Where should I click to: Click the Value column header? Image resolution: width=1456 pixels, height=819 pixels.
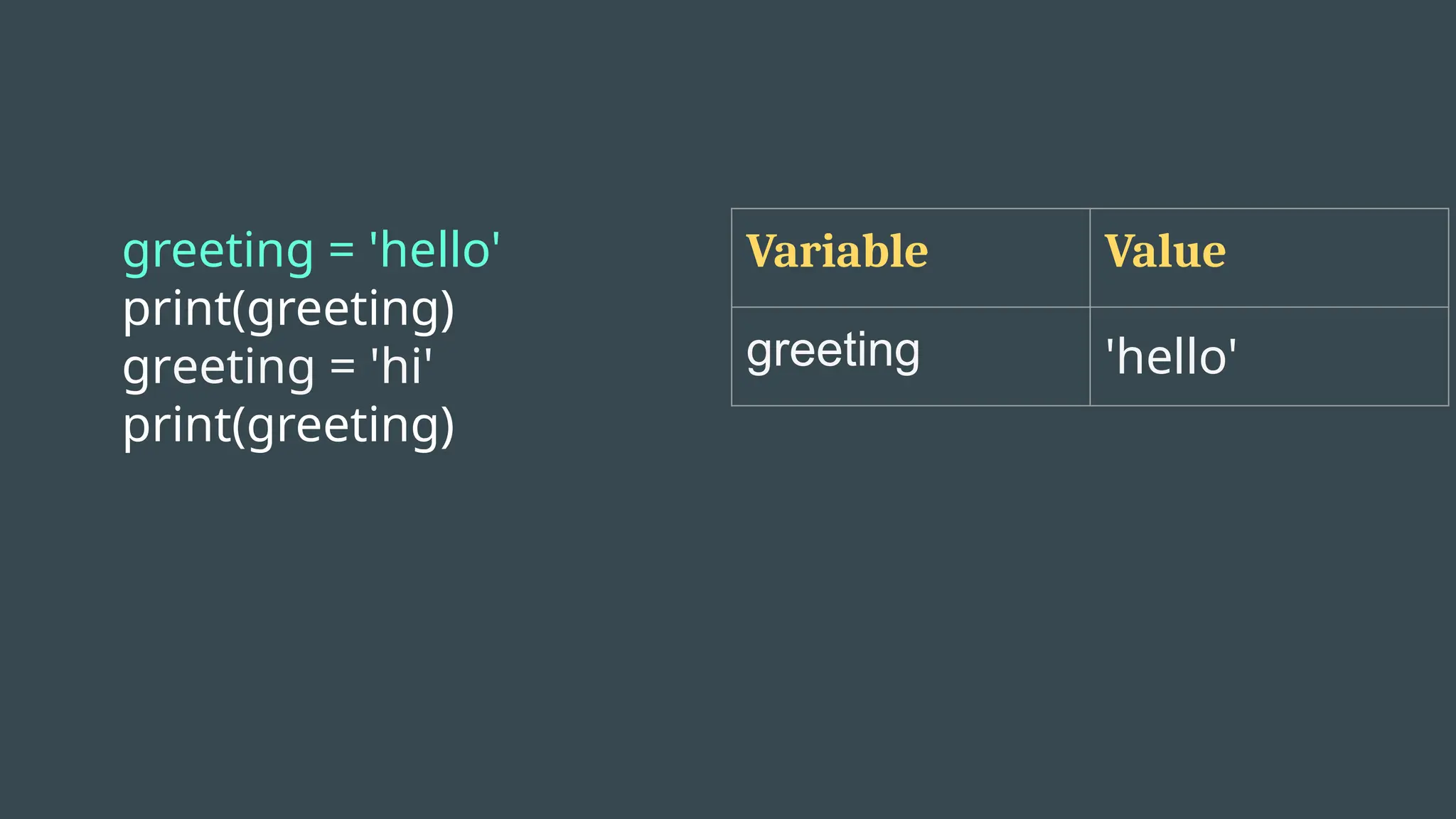point(1165,252)
